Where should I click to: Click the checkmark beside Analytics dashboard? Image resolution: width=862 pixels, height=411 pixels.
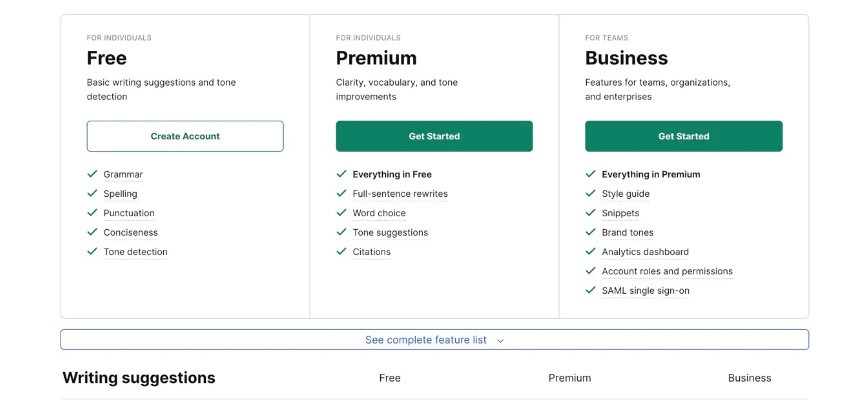coord(590,251)
